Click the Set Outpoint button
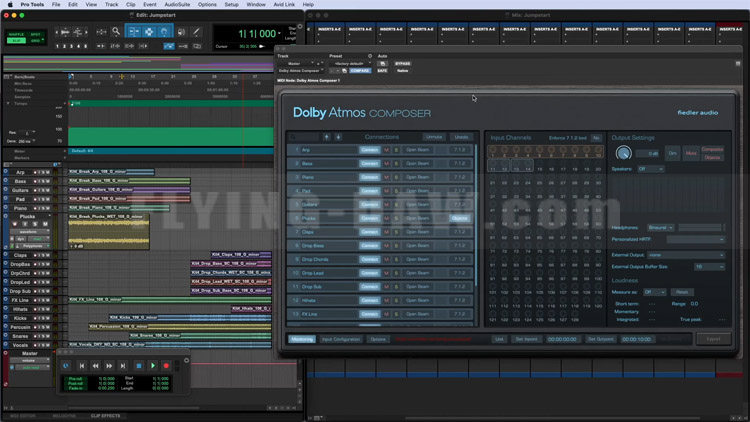This screenshot has height=422, width=750. (600, 339)
